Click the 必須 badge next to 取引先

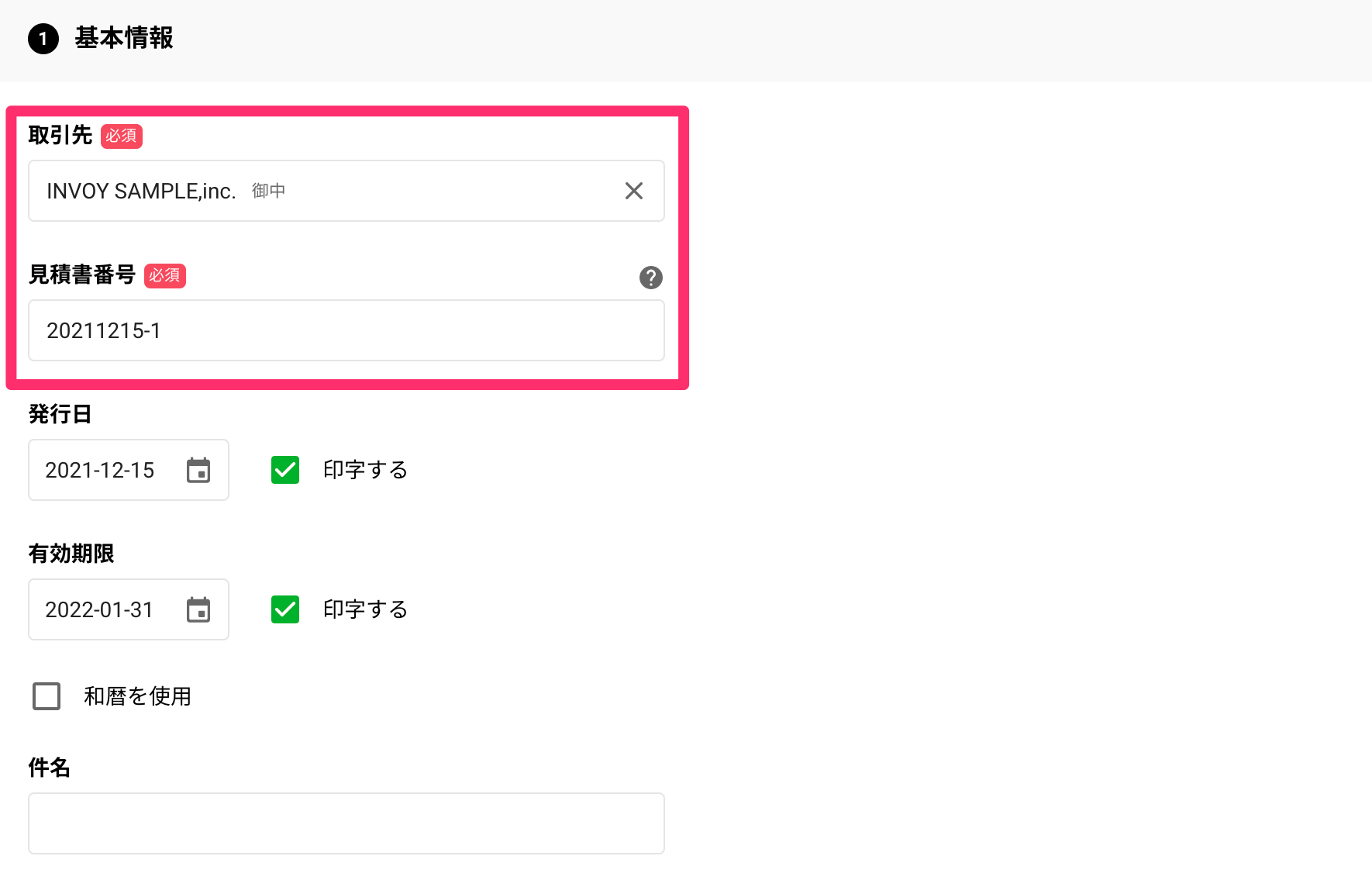click(x=122, y=136)
